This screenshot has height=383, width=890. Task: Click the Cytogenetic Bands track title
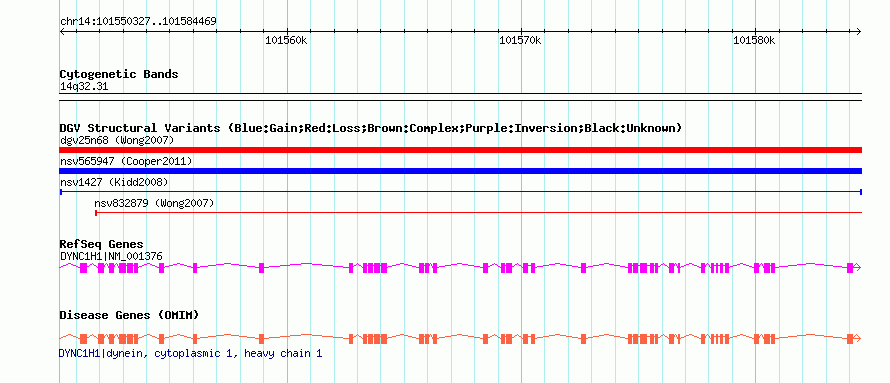pos(119,74)
